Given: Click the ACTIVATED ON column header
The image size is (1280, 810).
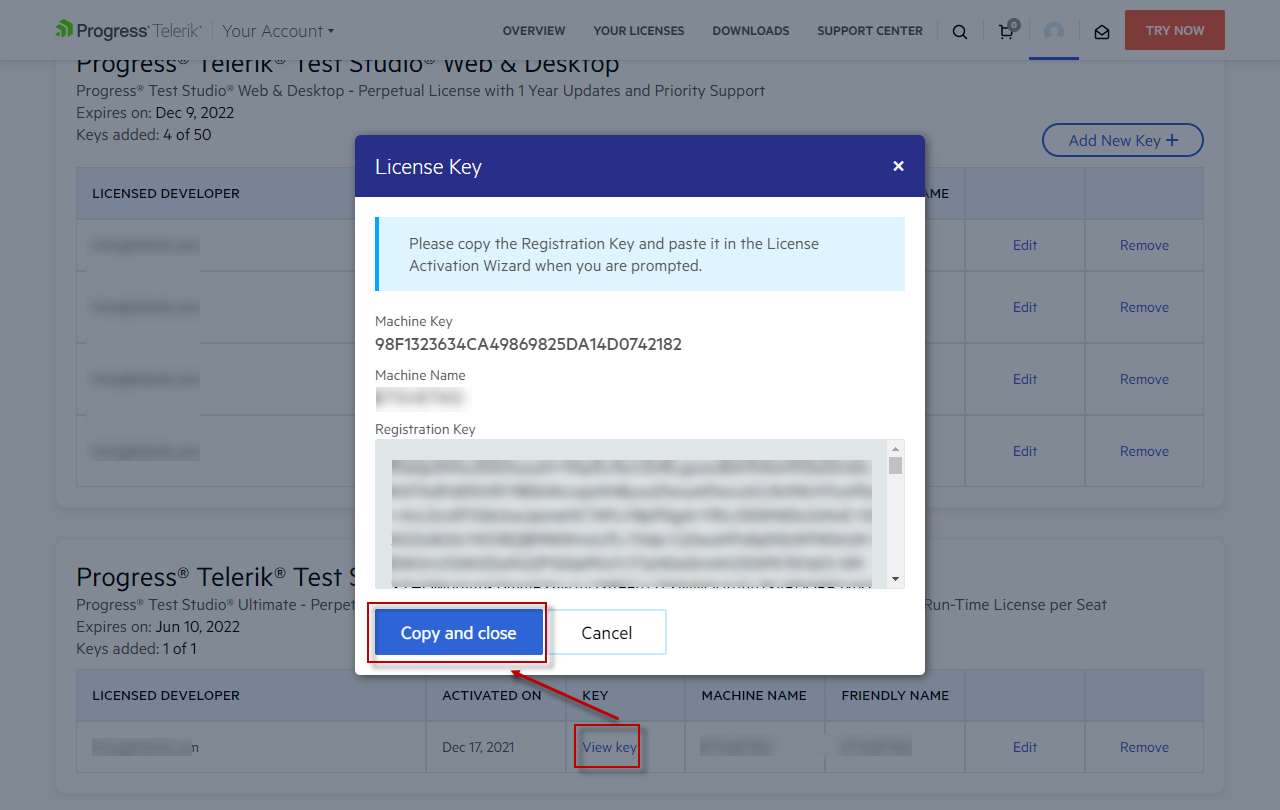Looking at the screenshot, I should click(x=492, y=695).
